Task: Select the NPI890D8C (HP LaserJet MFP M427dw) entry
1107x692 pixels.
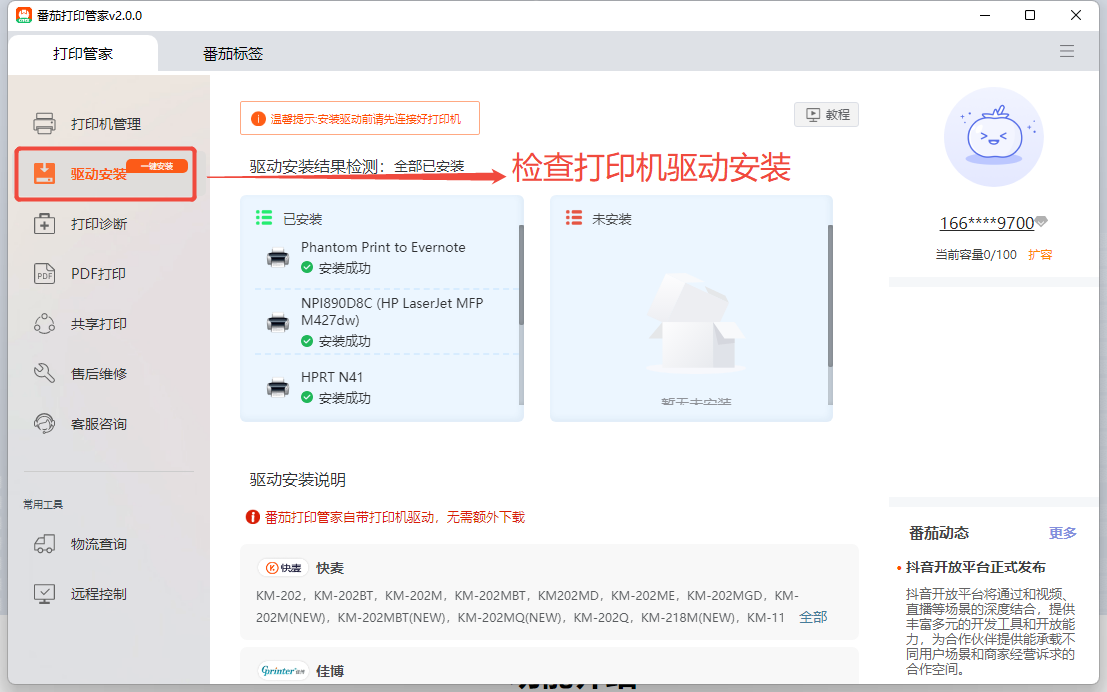Action: point(393,311)
